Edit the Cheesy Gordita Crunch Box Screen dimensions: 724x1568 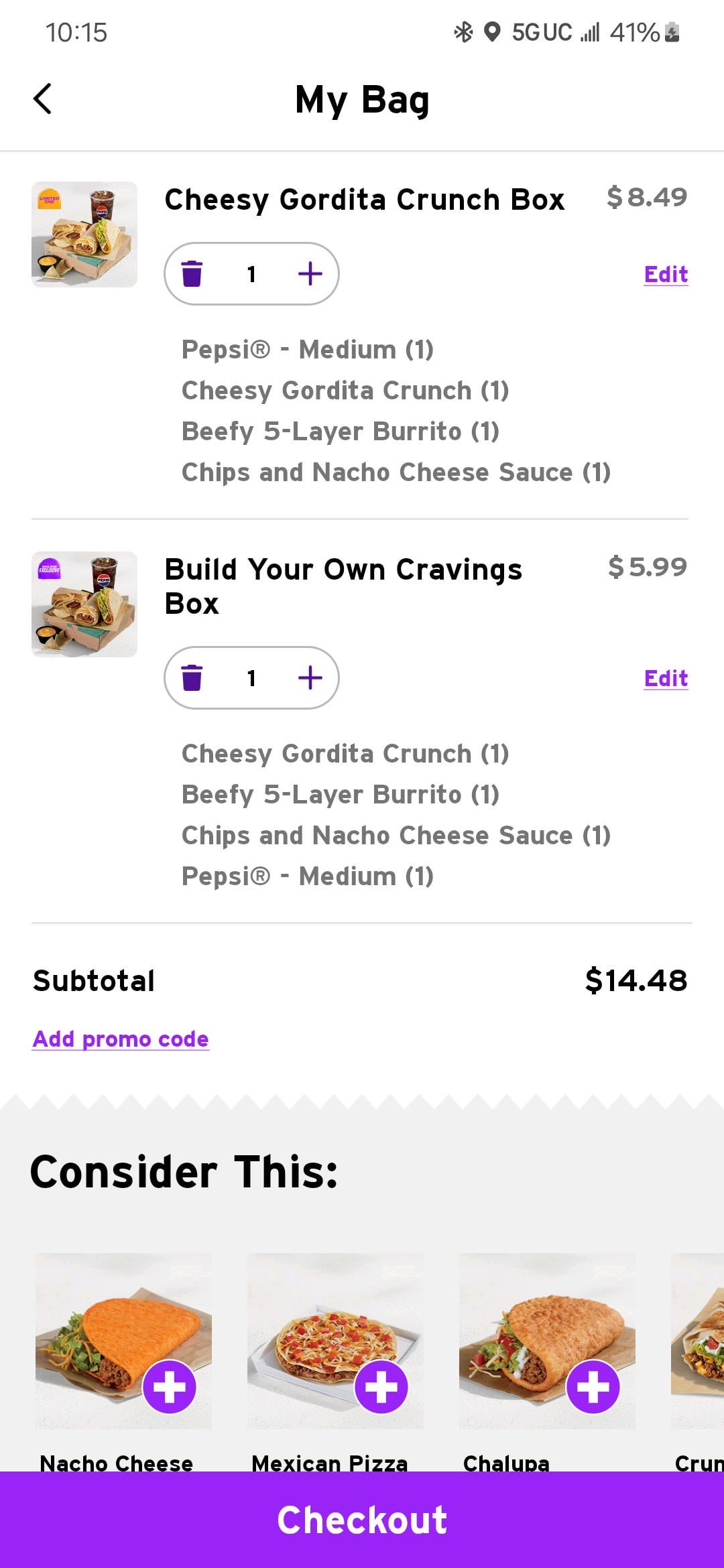(x=666, y=274)
